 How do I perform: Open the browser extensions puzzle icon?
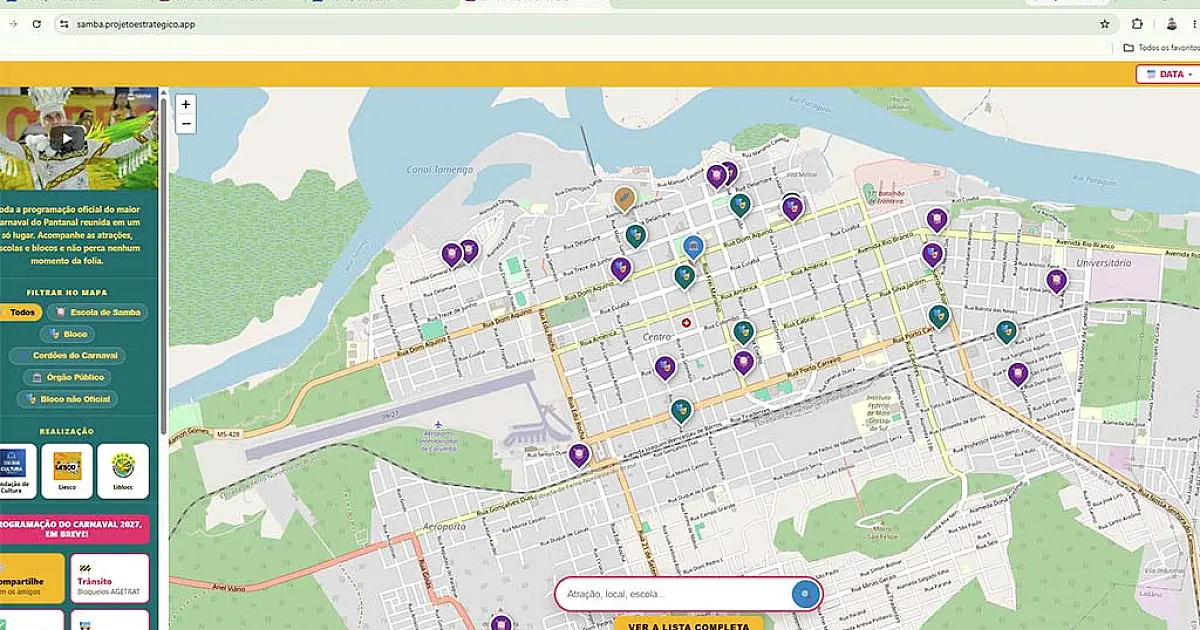pyautogui.click(x=1137, y=24)
